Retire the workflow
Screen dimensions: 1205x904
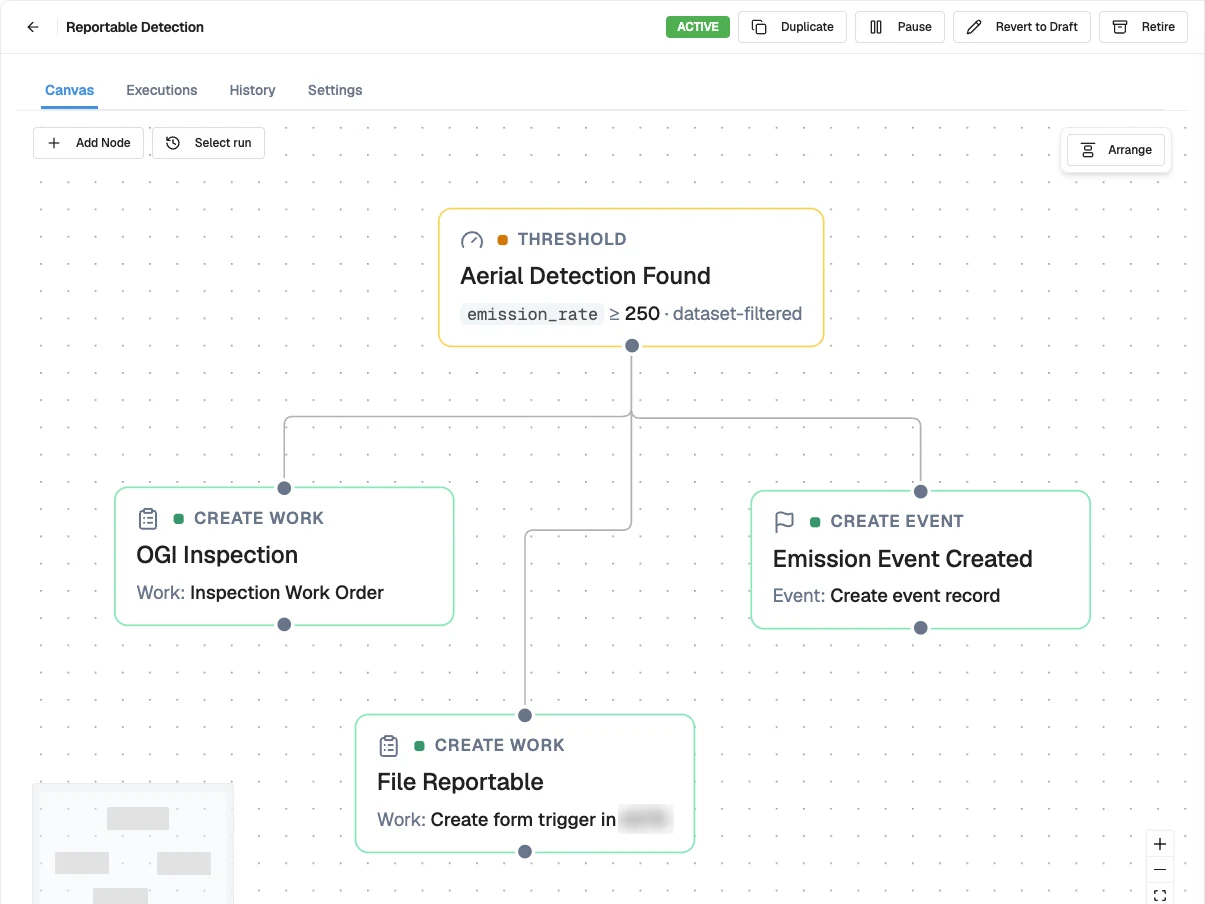[1143, 27]
